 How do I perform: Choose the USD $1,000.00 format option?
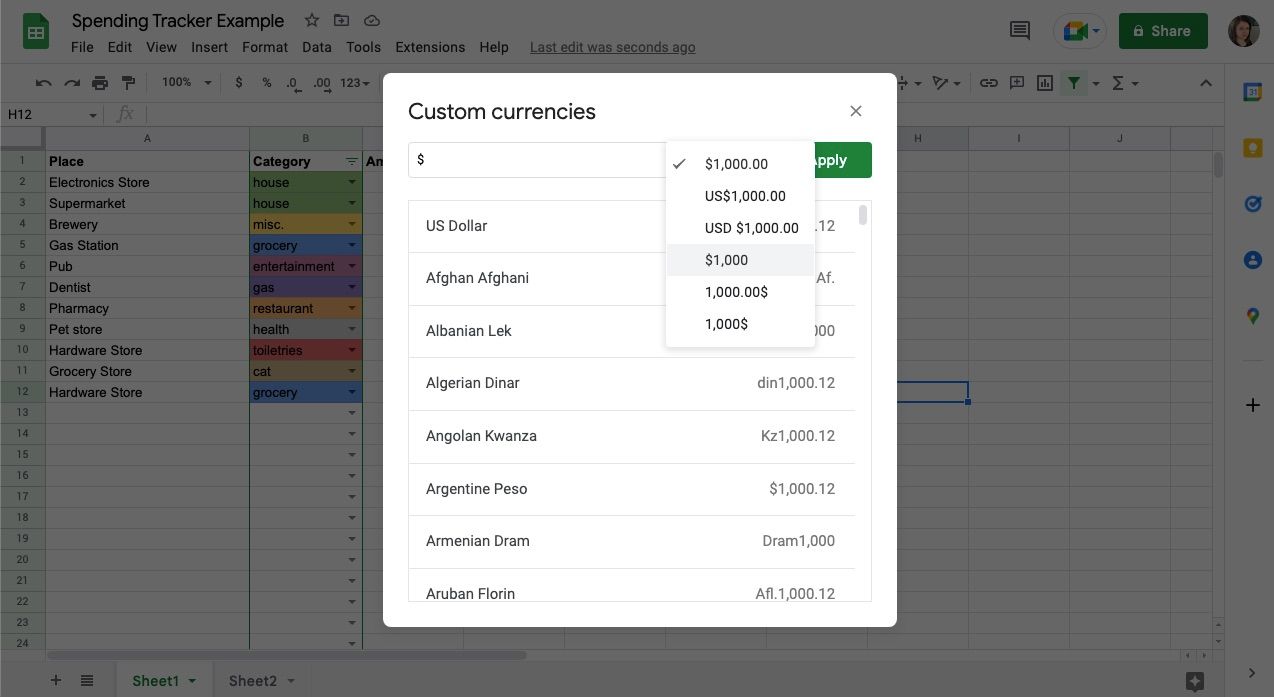(751, 228)
